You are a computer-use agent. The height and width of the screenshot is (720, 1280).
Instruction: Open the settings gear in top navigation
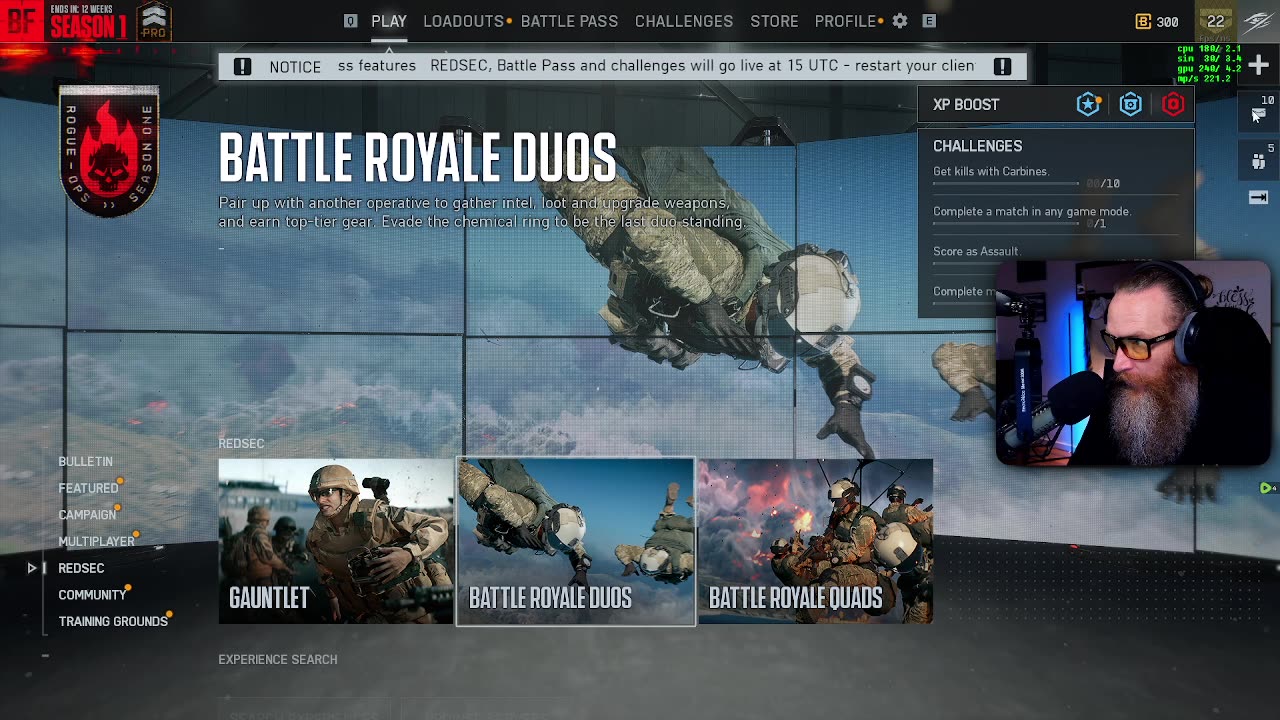point(900,21)
